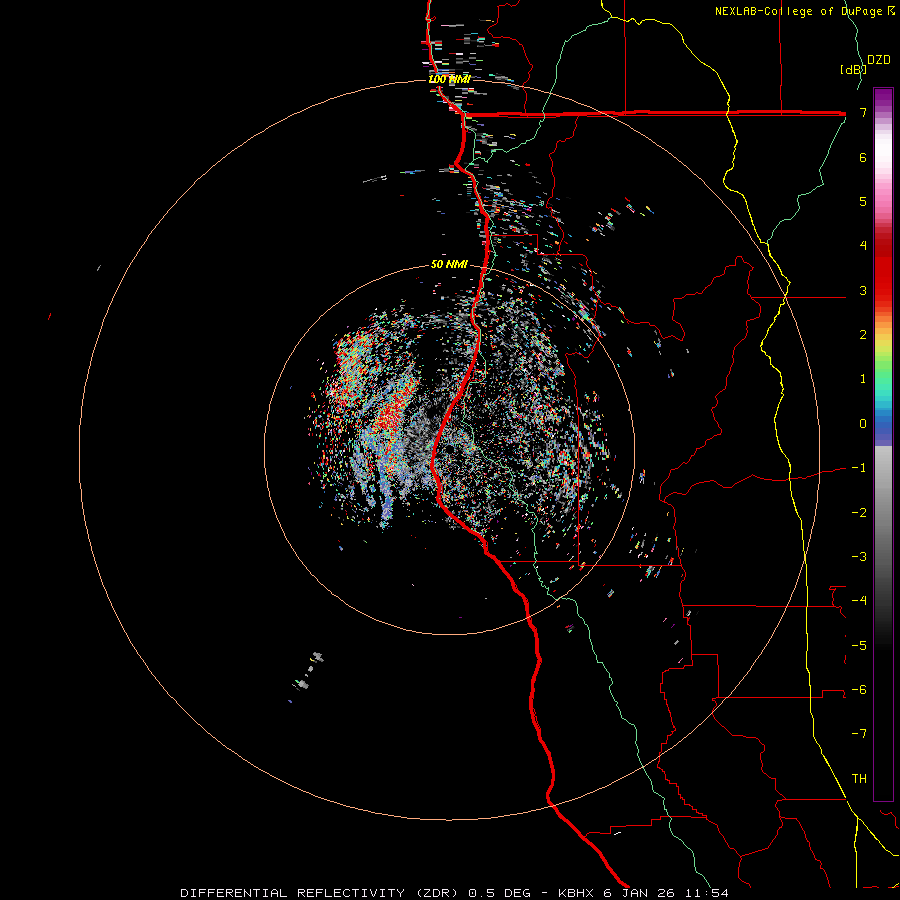
Task: Click the -1 tick label on color scale
Action: (x=859, y=468)
